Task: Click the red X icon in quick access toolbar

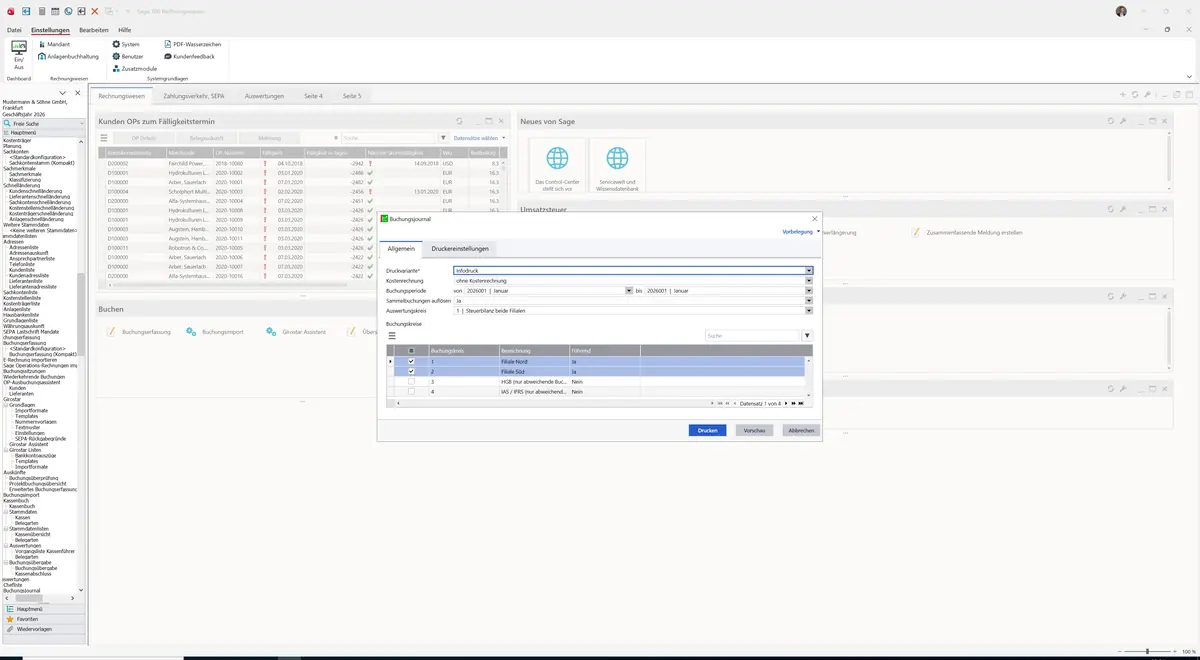Action: pos(95,11)
